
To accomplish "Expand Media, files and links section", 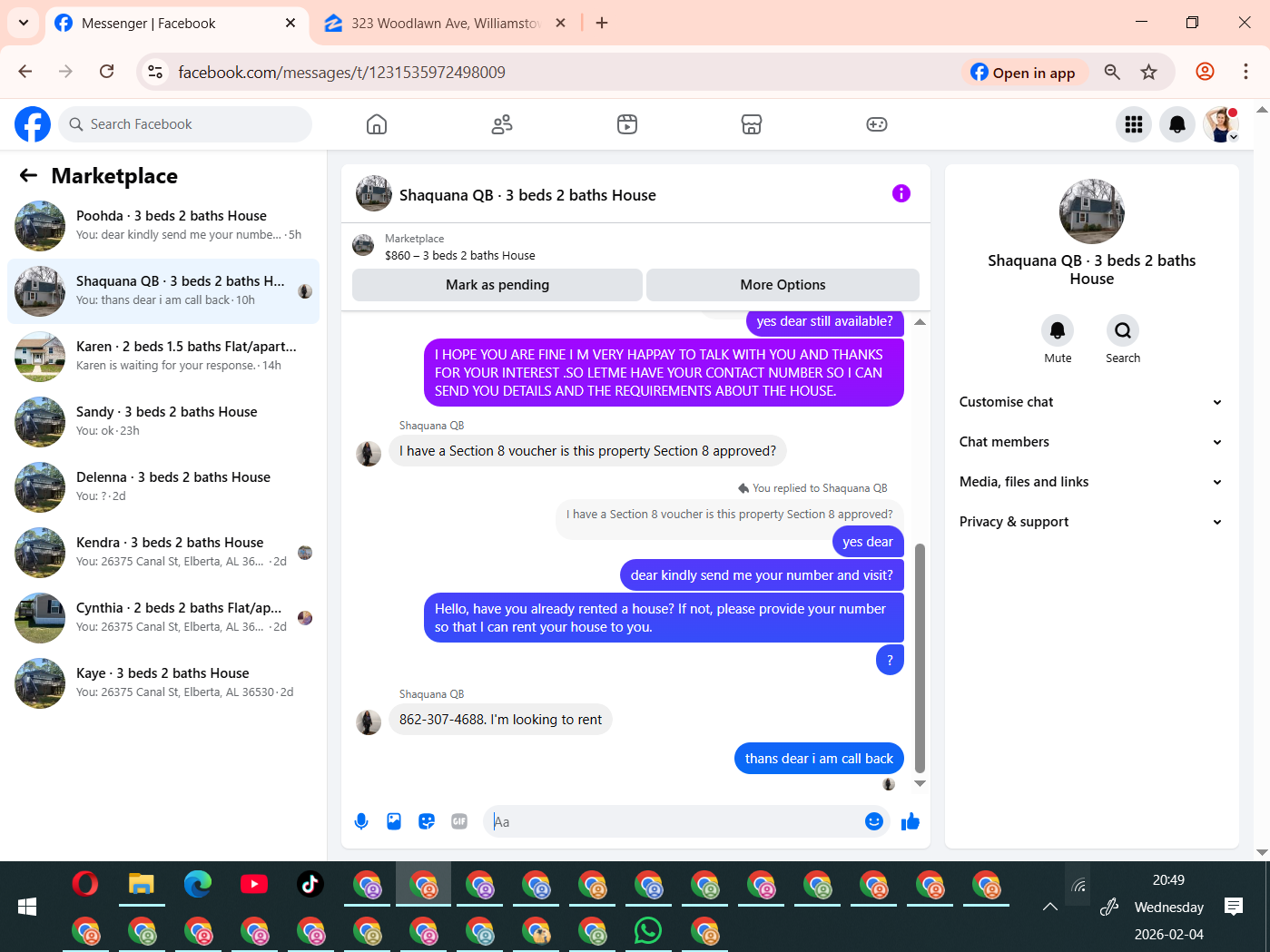I will [1091, 482].
